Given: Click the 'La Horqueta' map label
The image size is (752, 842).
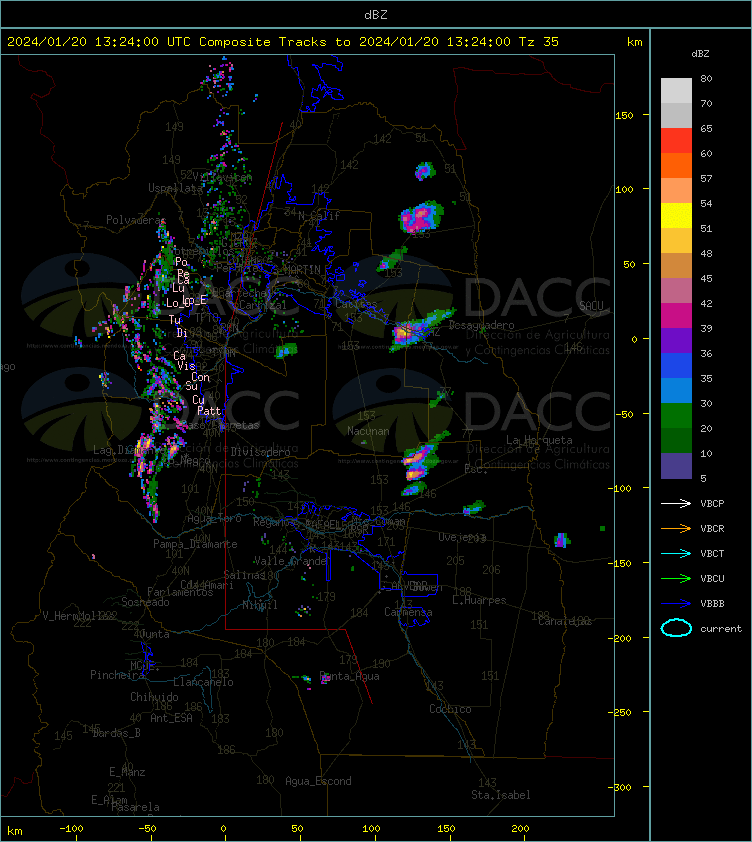Looking at the screenshot, I should pyautogui.click(x=539, y=440).
